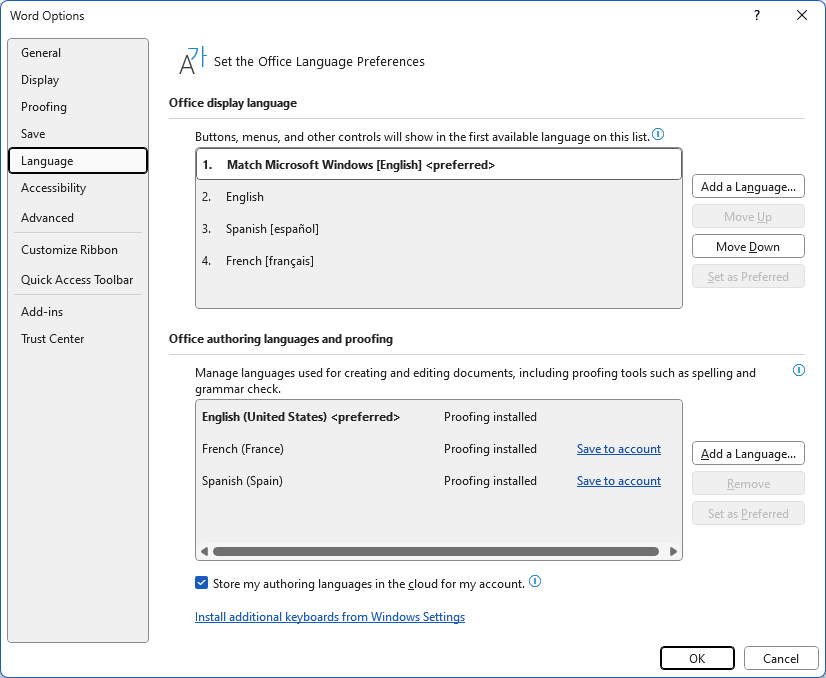Click Add a Language for display language
This screenshot has width=826, height=678.
[748, 186]
